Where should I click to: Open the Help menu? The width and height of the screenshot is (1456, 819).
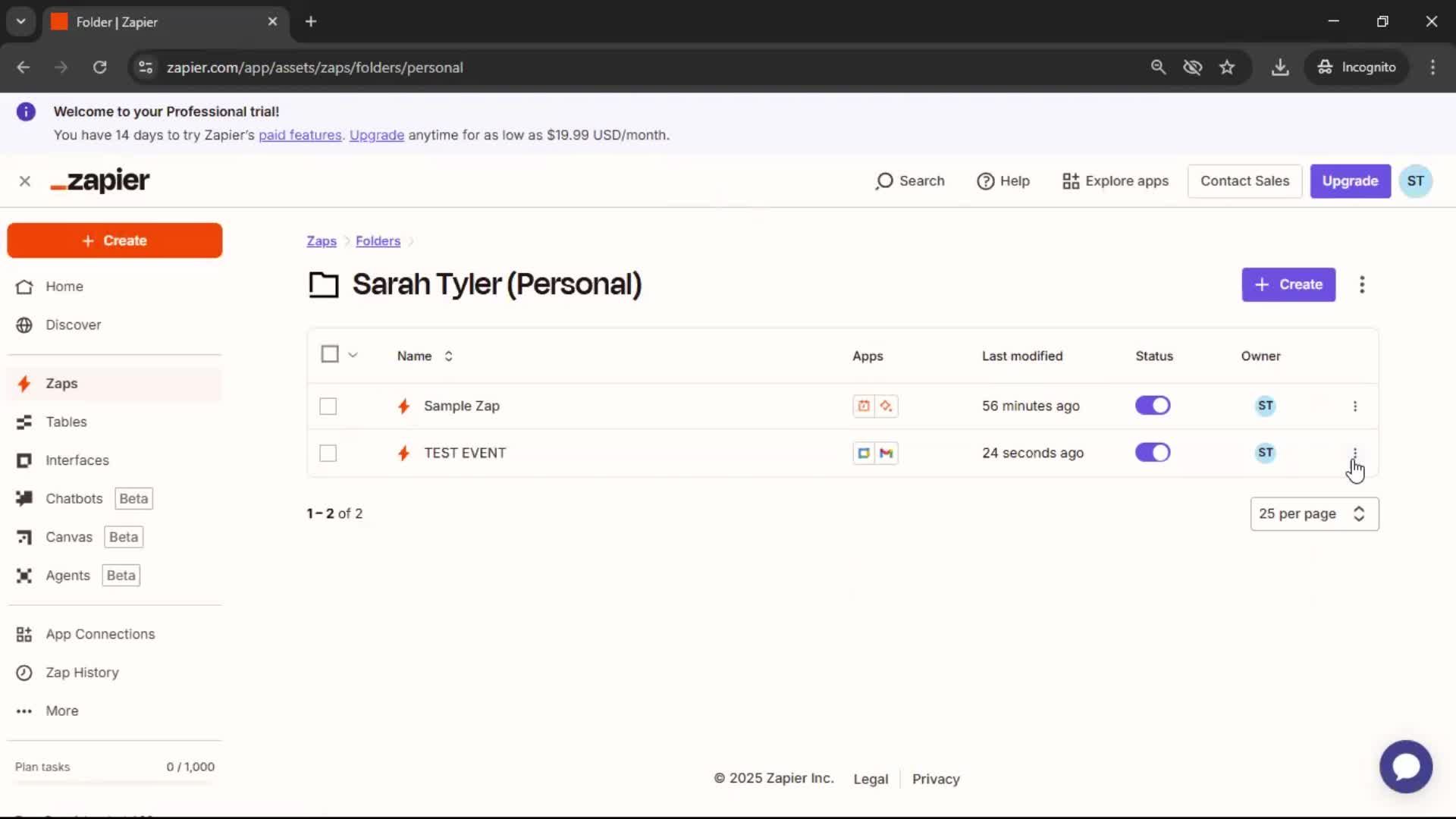[1003, 181]
